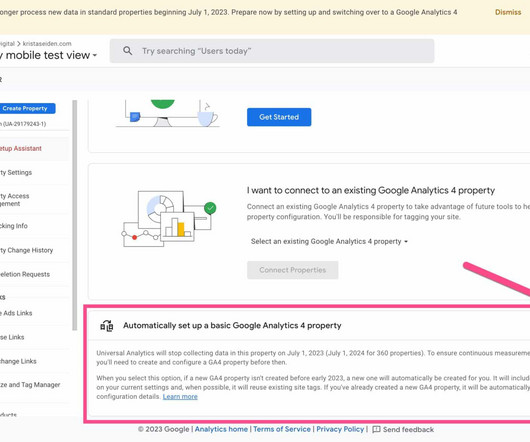
Task: Open Tracking Info in the sidebar
Action: (x=34, y=226)
